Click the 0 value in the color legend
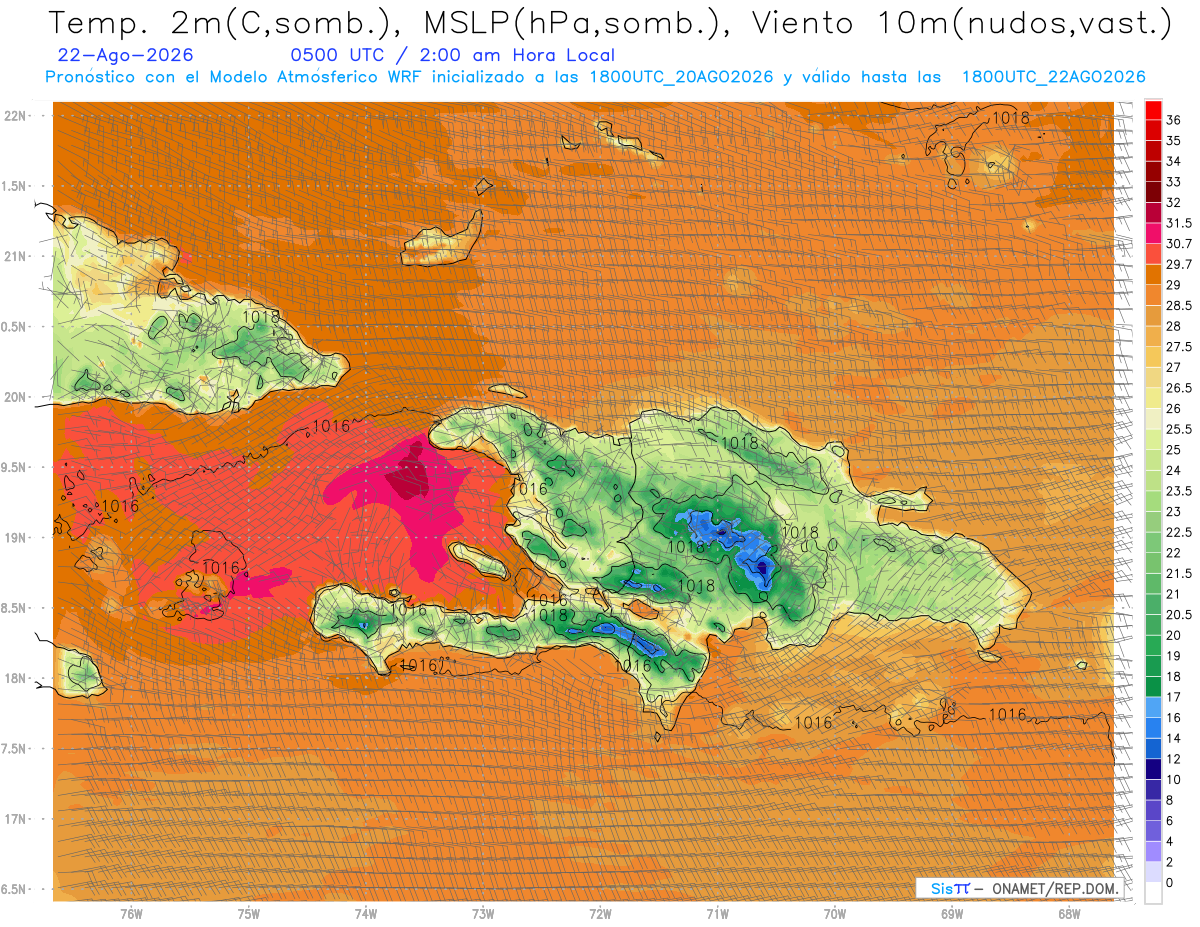This screenshot has width=1200, height=927. 1170,883
